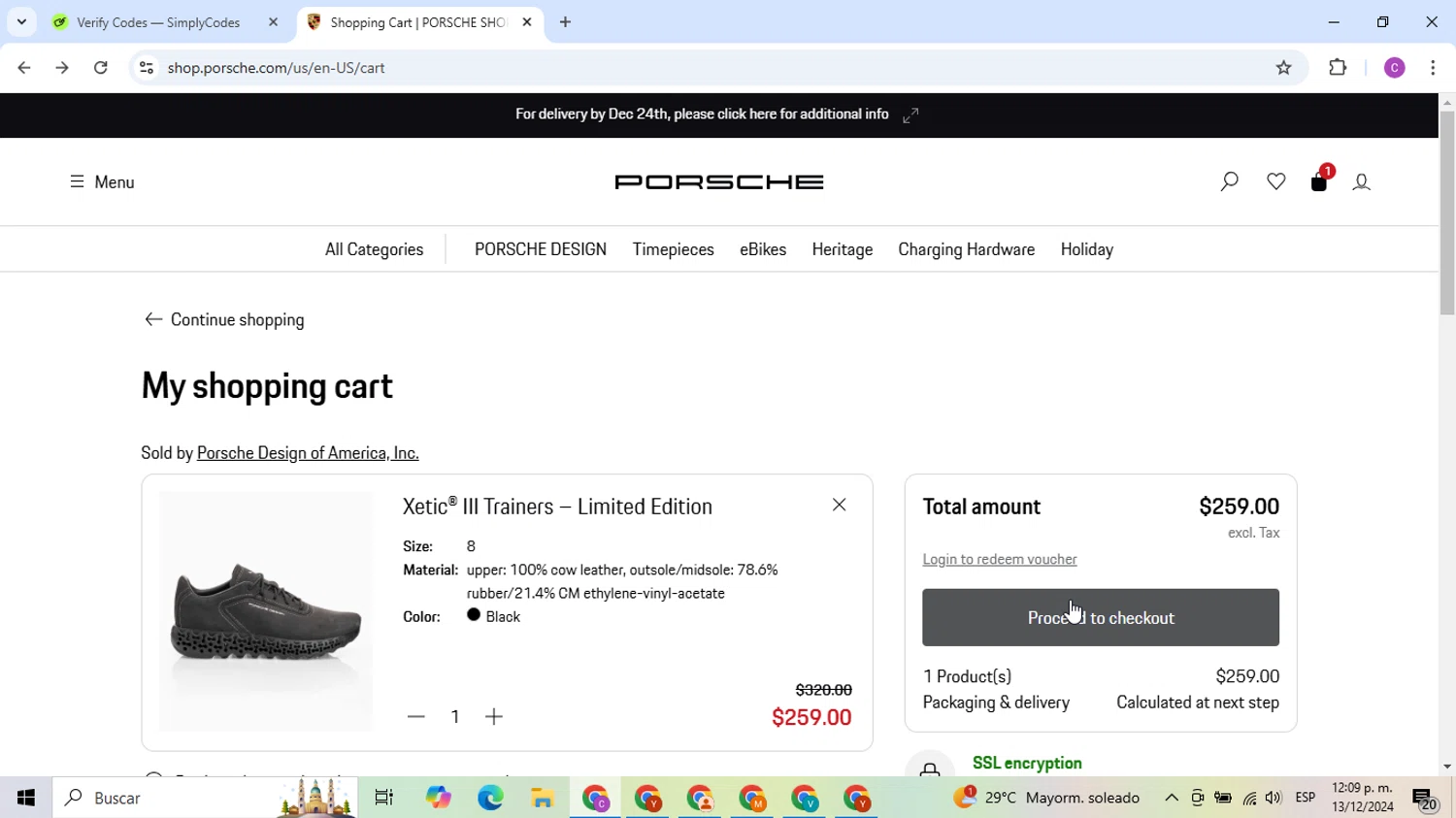Open Microsoft Edge from taskbar
Viewport: 1456px width, 818px height.
click(490, 798)
